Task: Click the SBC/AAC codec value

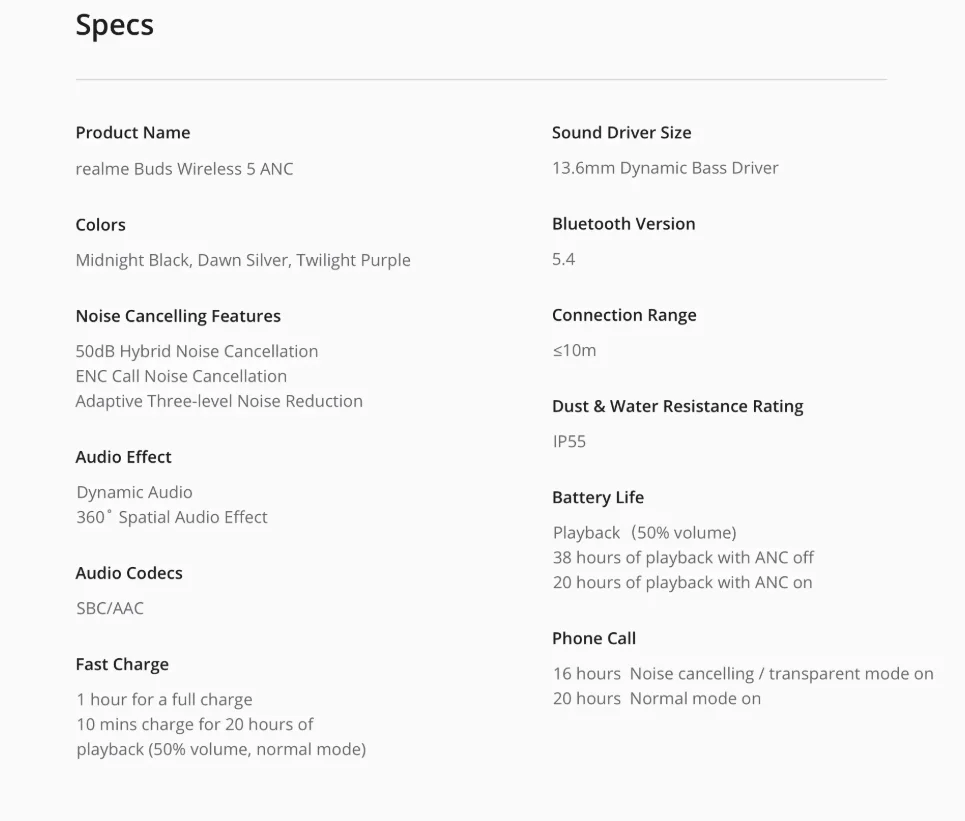Action: coord(110,608)
